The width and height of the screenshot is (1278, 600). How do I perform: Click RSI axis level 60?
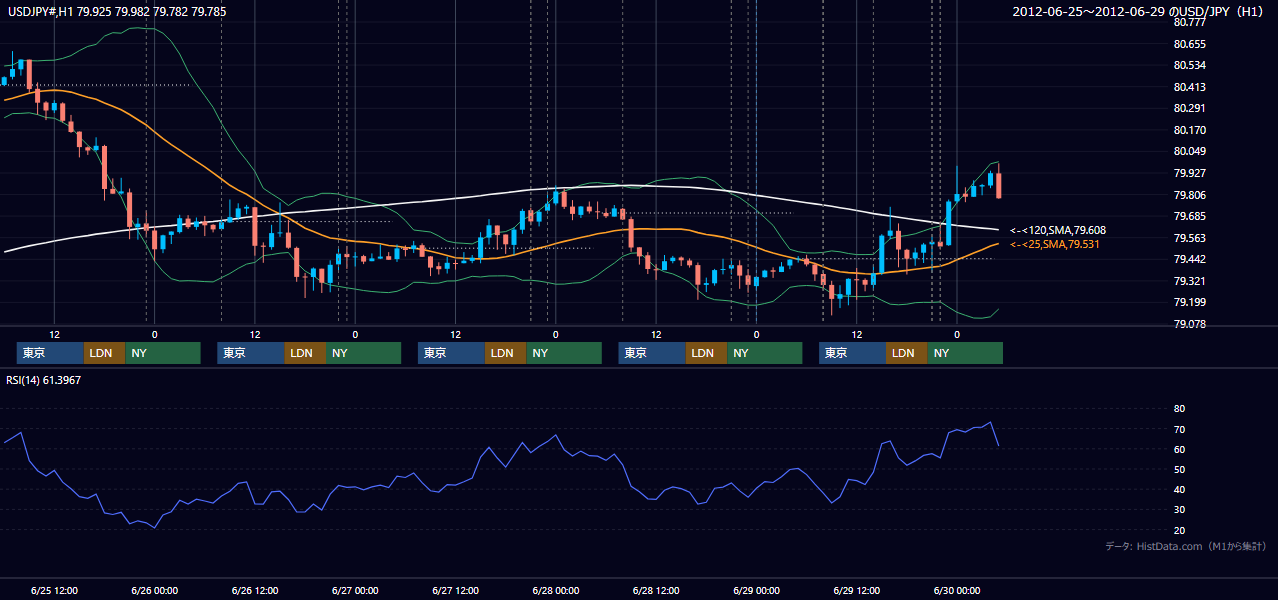(1179, 449)
